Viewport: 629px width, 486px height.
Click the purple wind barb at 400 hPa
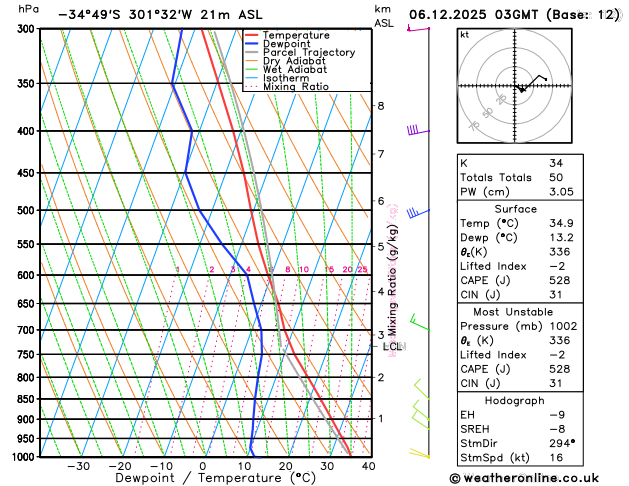tap(418, 130)
